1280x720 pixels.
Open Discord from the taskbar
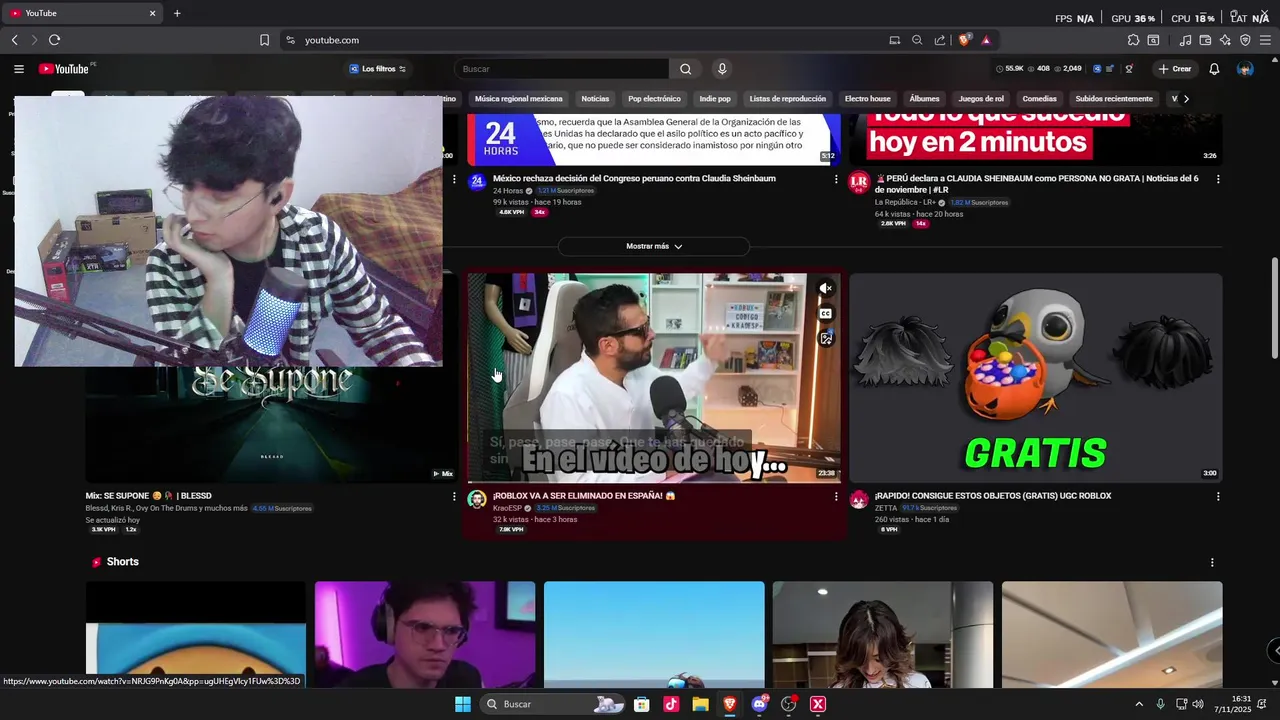pos(759,704)
